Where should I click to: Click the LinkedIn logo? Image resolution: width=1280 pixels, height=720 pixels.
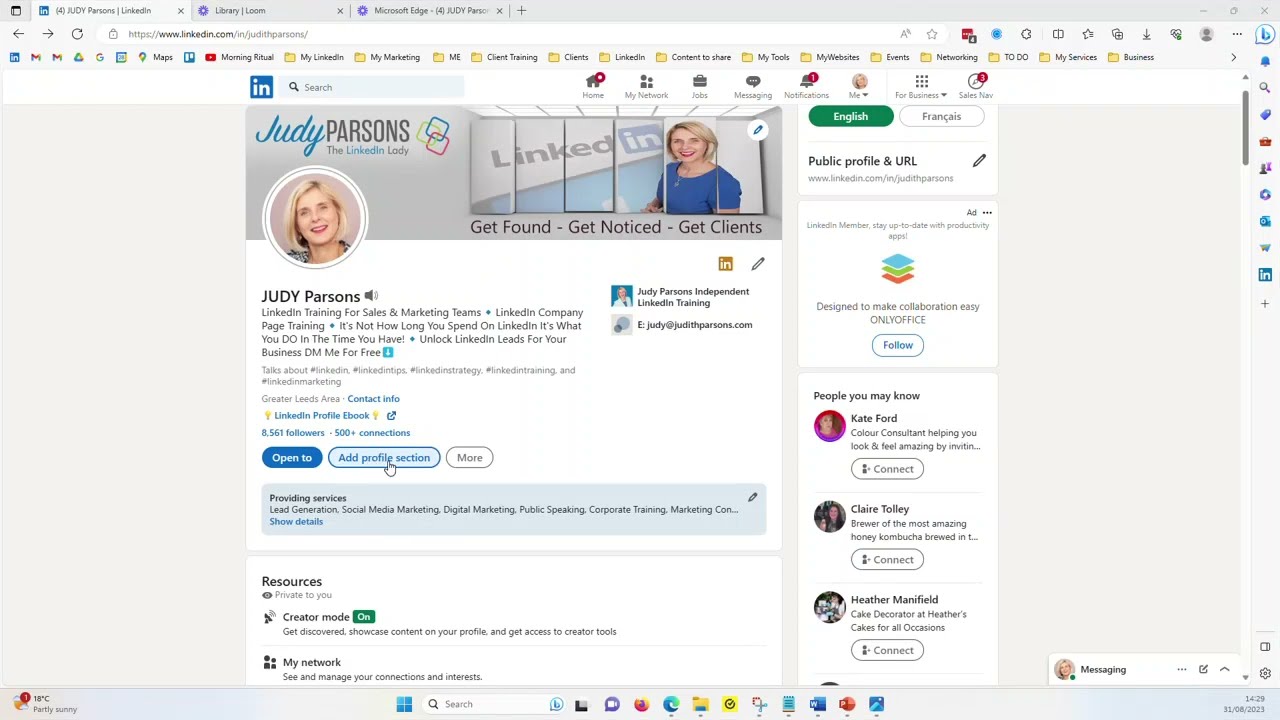(261, 87)
